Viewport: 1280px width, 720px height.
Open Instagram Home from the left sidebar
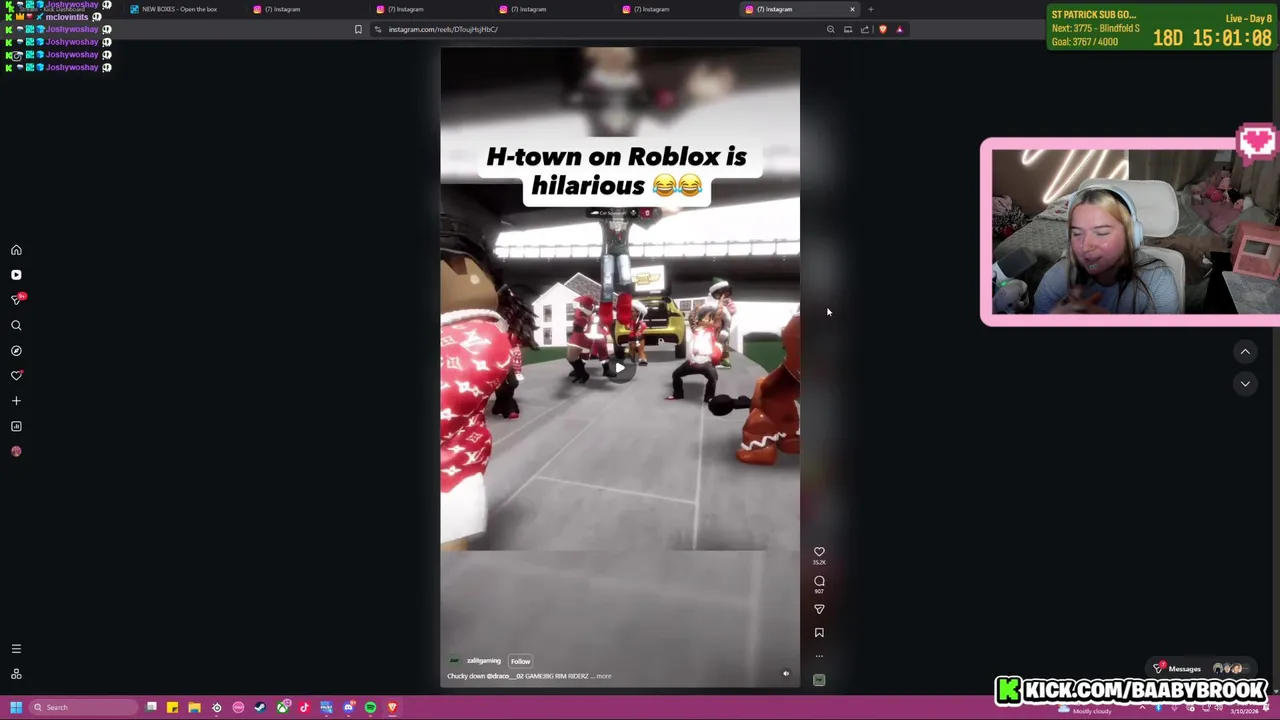[x=16, y=250]
